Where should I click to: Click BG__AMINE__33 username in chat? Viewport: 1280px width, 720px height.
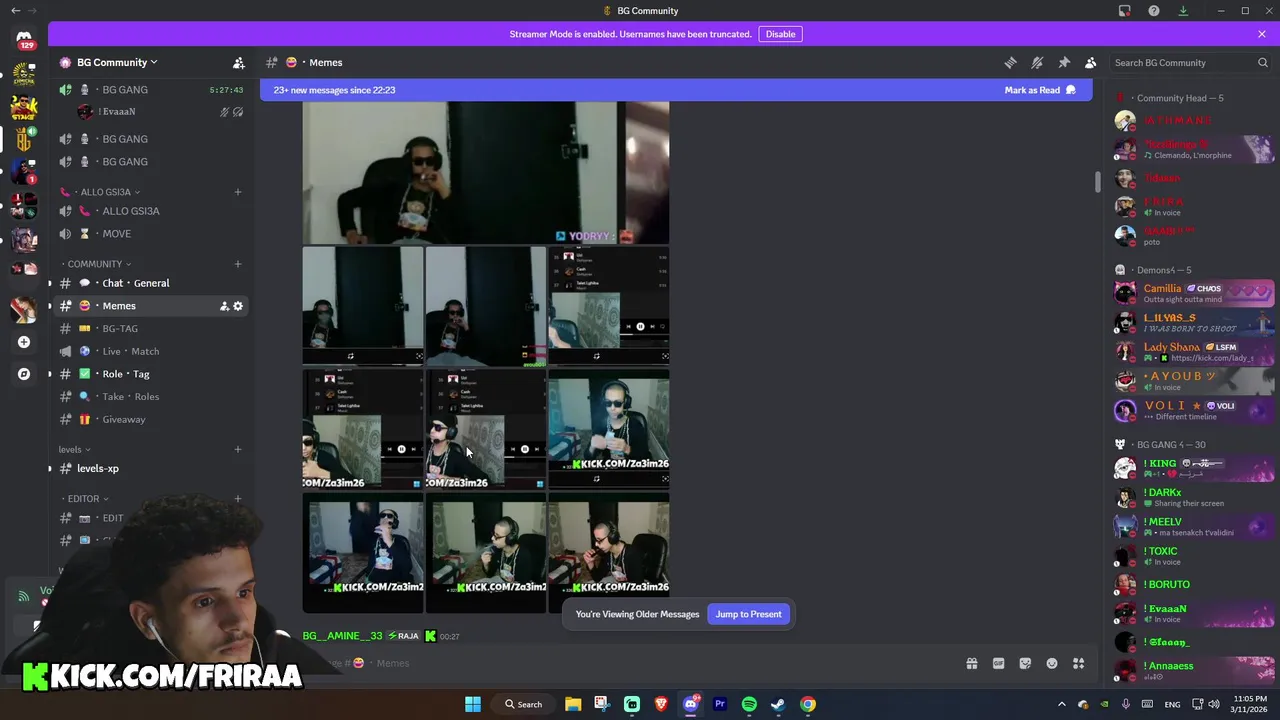tap(342, 636)
